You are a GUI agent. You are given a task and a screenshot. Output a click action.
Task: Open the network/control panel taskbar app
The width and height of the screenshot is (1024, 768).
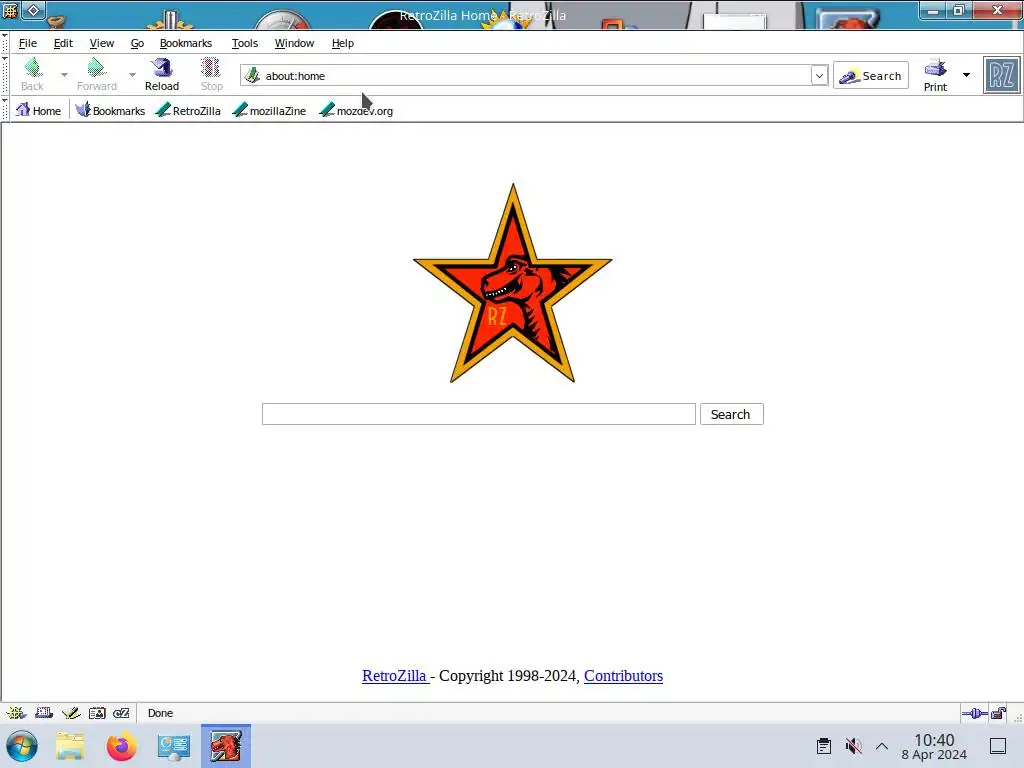point(174,746)
